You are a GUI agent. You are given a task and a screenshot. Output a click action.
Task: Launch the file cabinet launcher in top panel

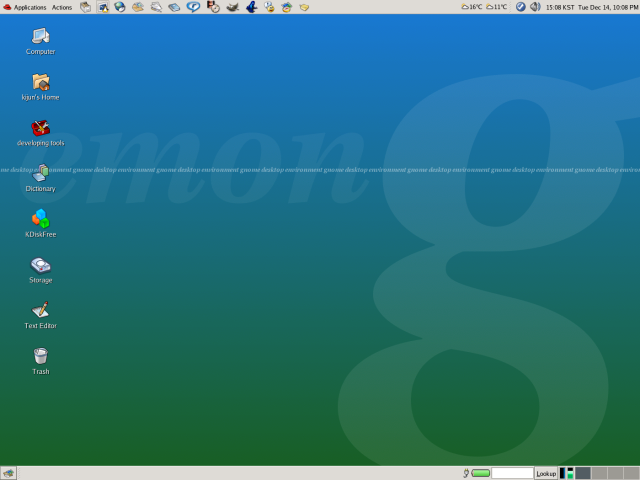pos(85,7)
